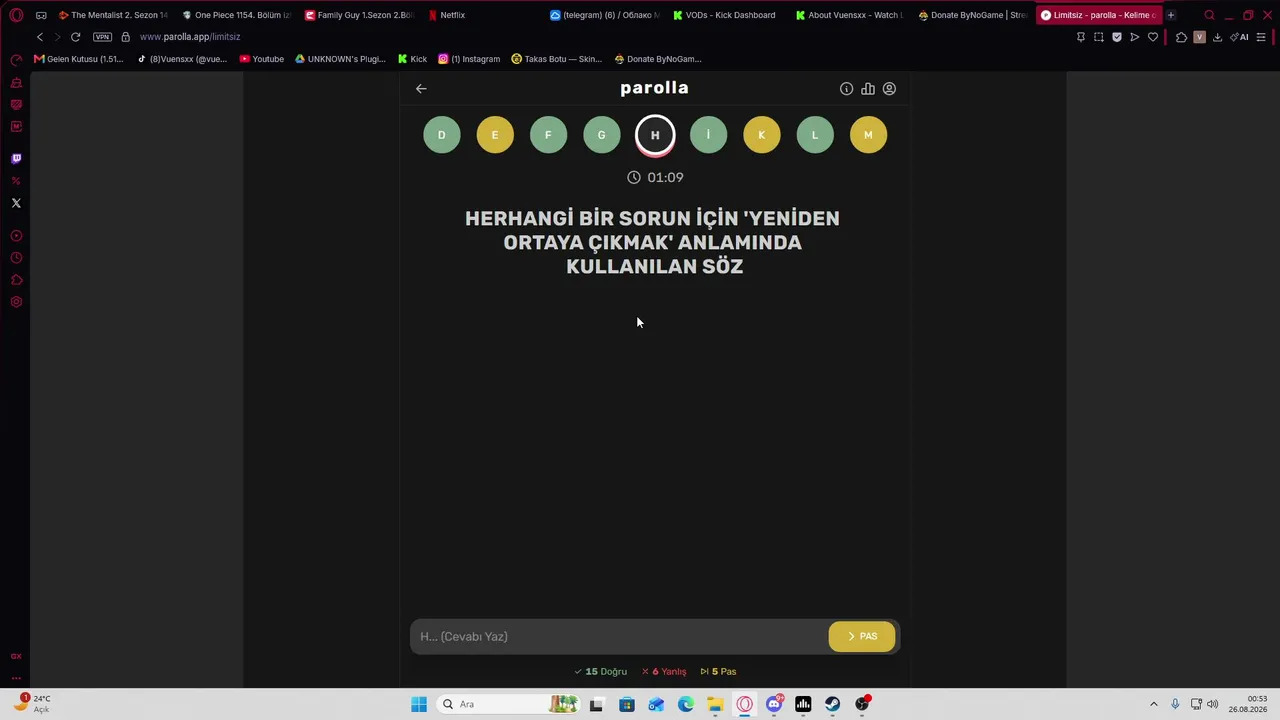Toggle the VPN badge
This screenshot has width=1280, height=720.
click(102, 37)
